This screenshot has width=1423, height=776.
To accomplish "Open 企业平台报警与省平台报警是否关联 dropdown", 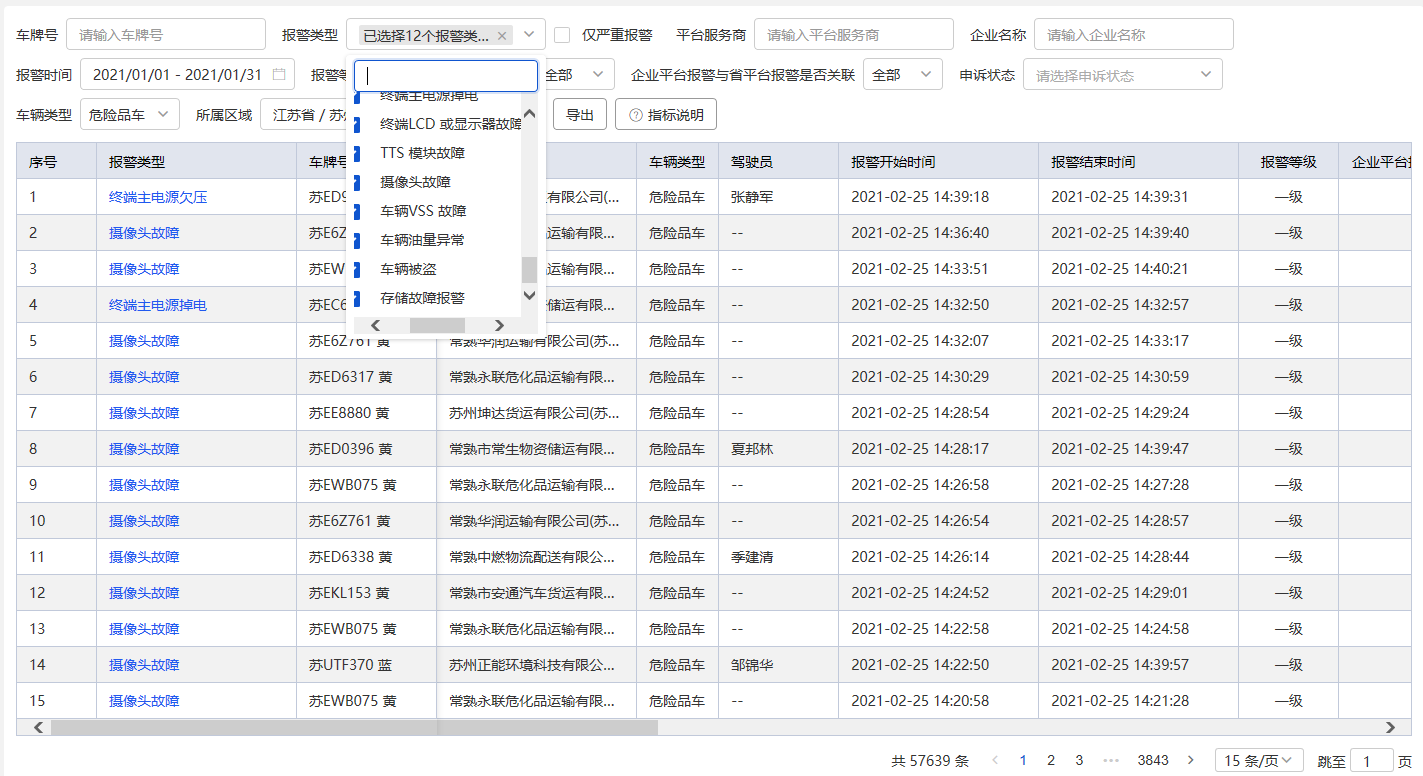I will 903,75.
